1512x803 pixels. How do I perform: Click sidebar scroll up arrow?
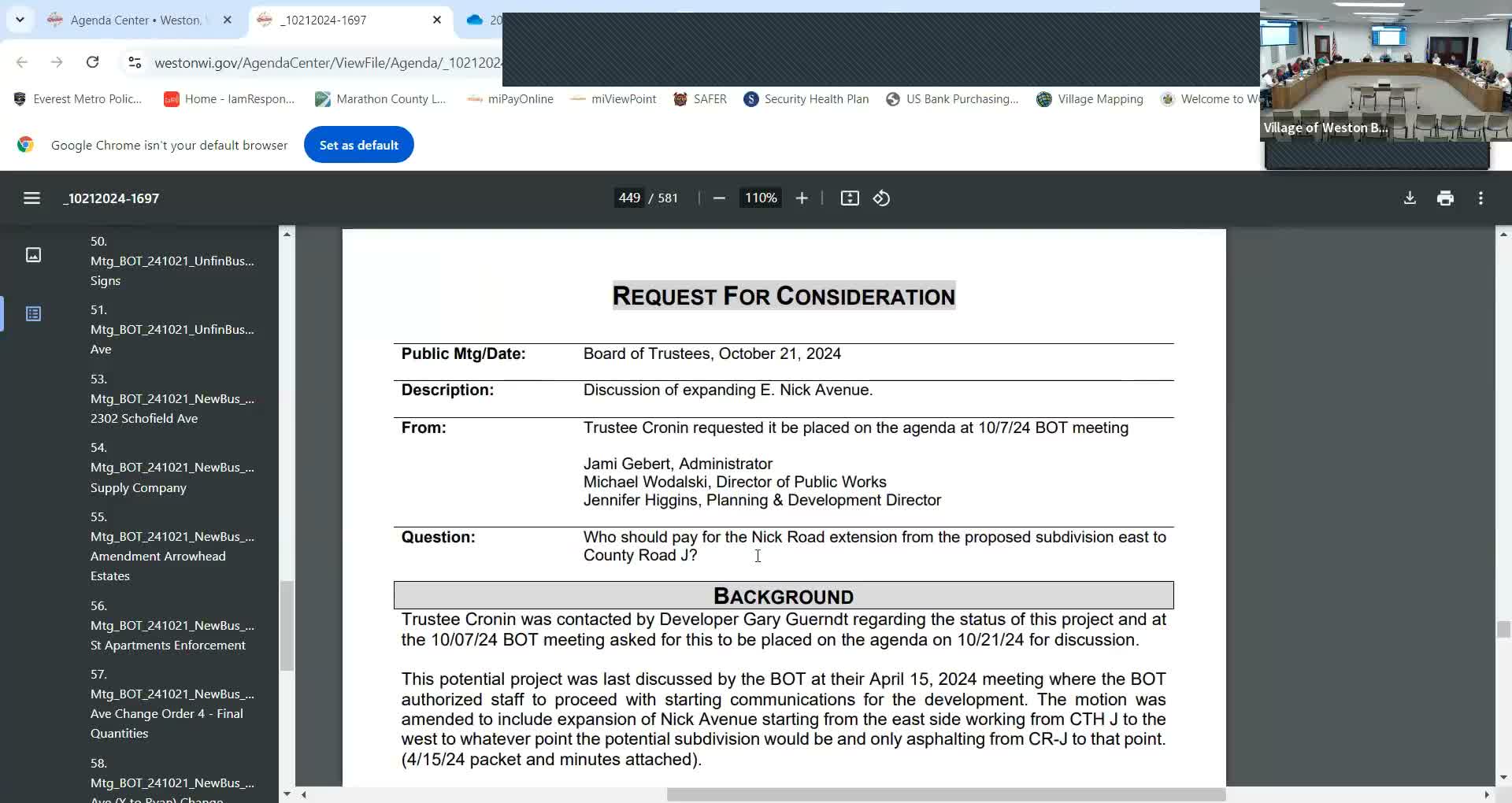pos(287,234)
